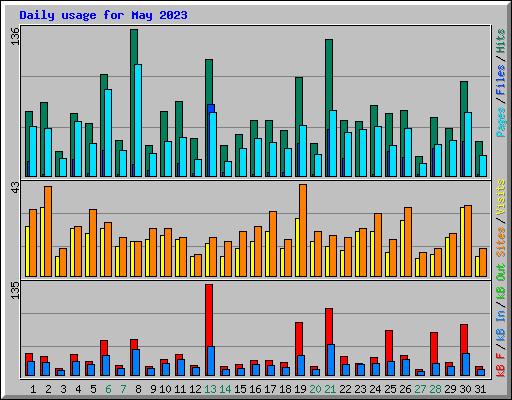The height and width of the screenshot is (400, 512).
Task: Click the blue "Files" legend label
Action: pyautogui.click(x=501, y=80)
